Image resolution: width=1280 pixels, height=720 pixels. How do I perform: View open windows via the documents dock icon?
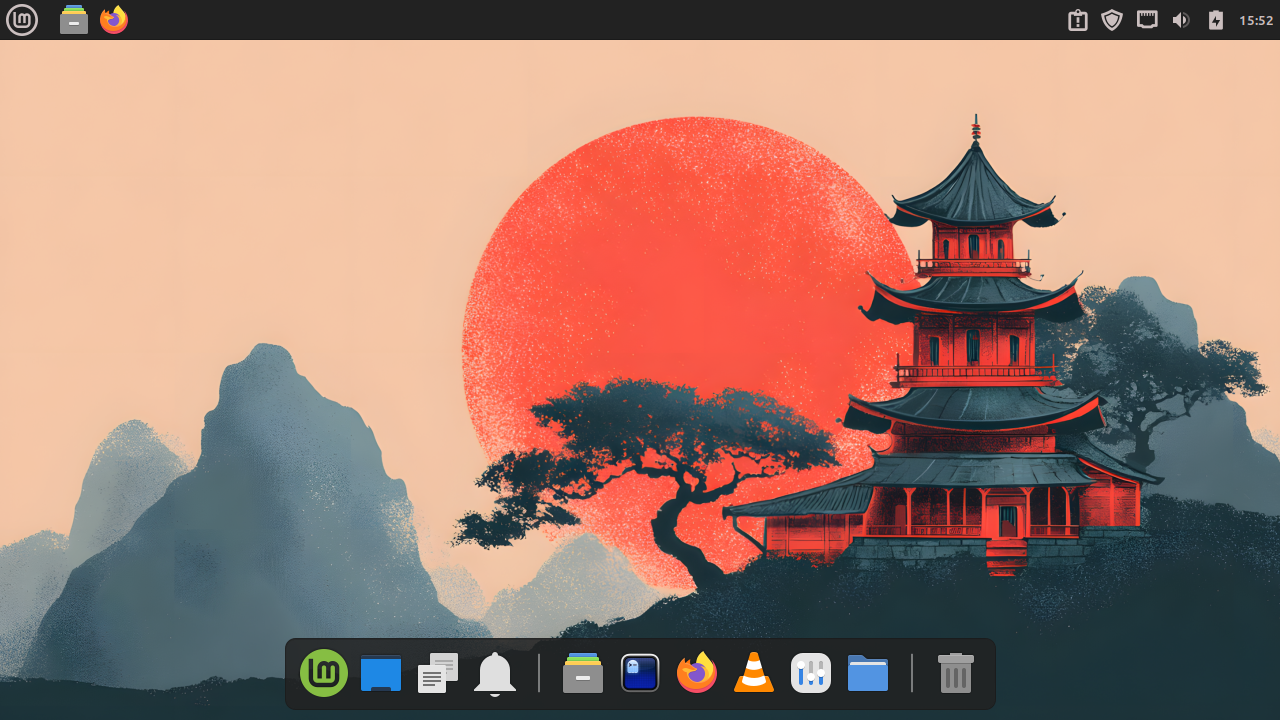(437, 673)
